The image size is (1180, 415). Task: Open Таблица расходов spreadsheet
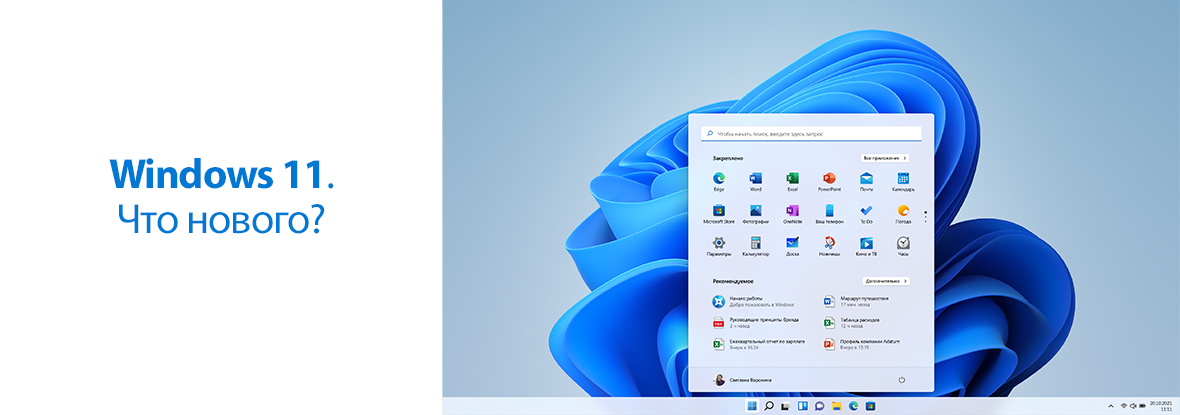pyautogui.click(x=854, y=323)
